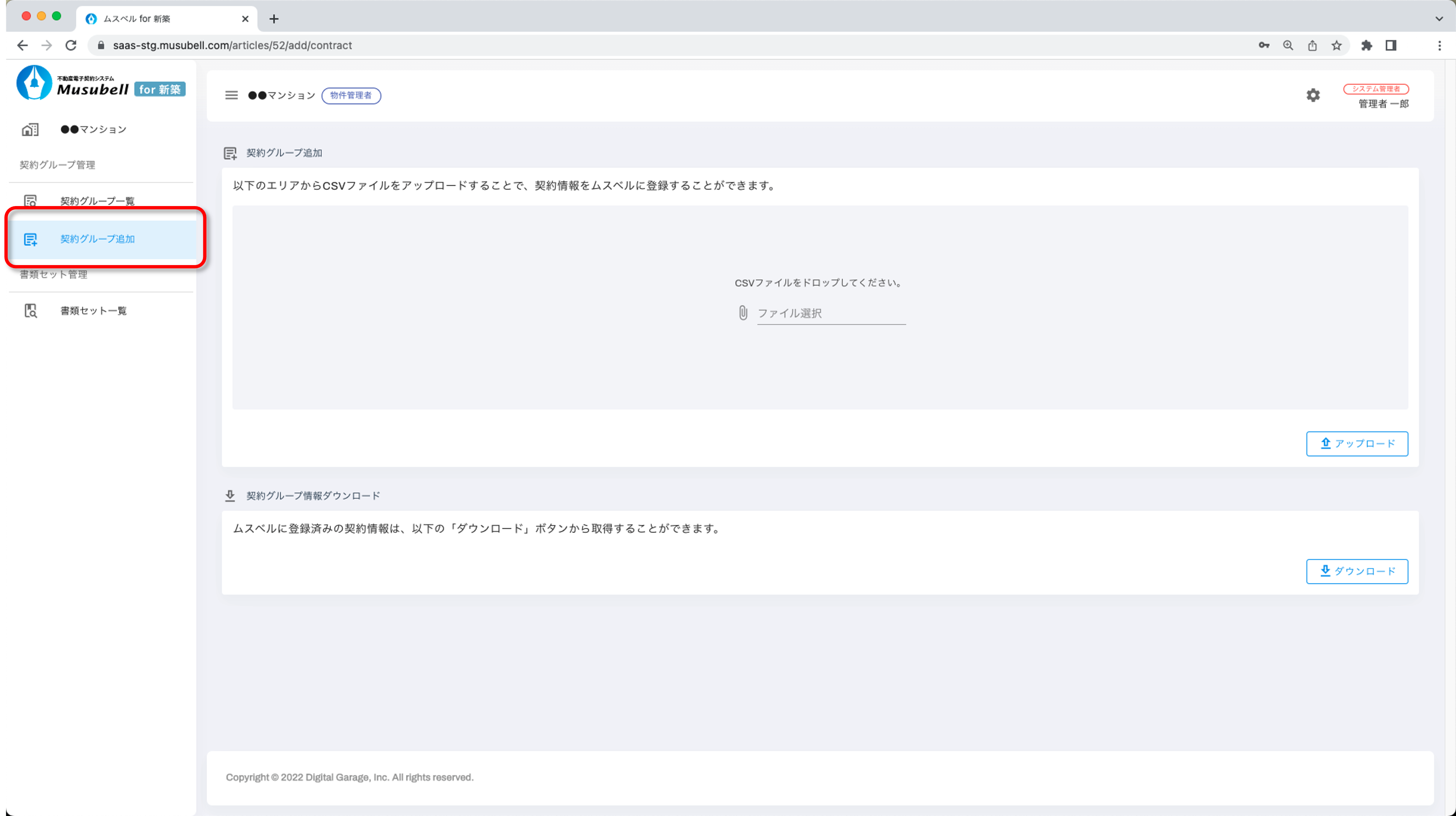Click the password key icon in address bar
Viewport: 1456px width, 816px height.
tap(1264, 45)
